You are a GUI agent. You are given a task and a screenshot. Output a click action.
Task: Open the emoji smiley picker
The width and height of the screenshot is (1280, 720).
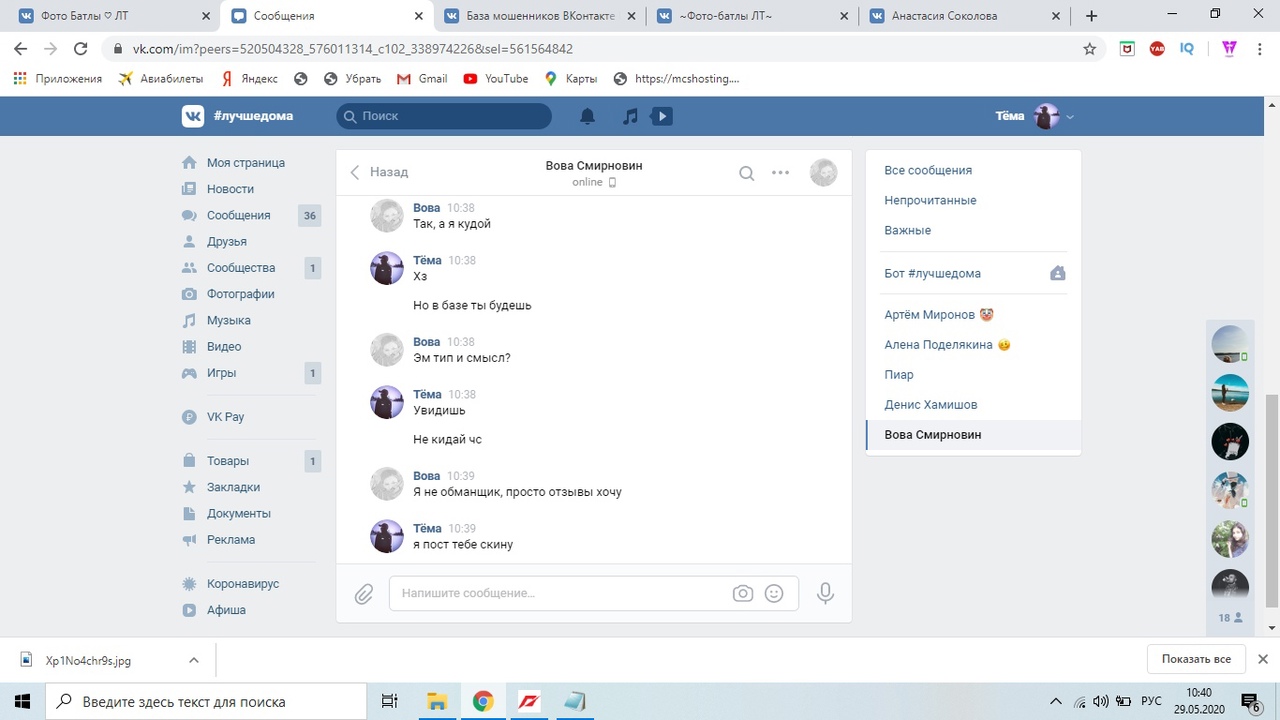[774, 594]
